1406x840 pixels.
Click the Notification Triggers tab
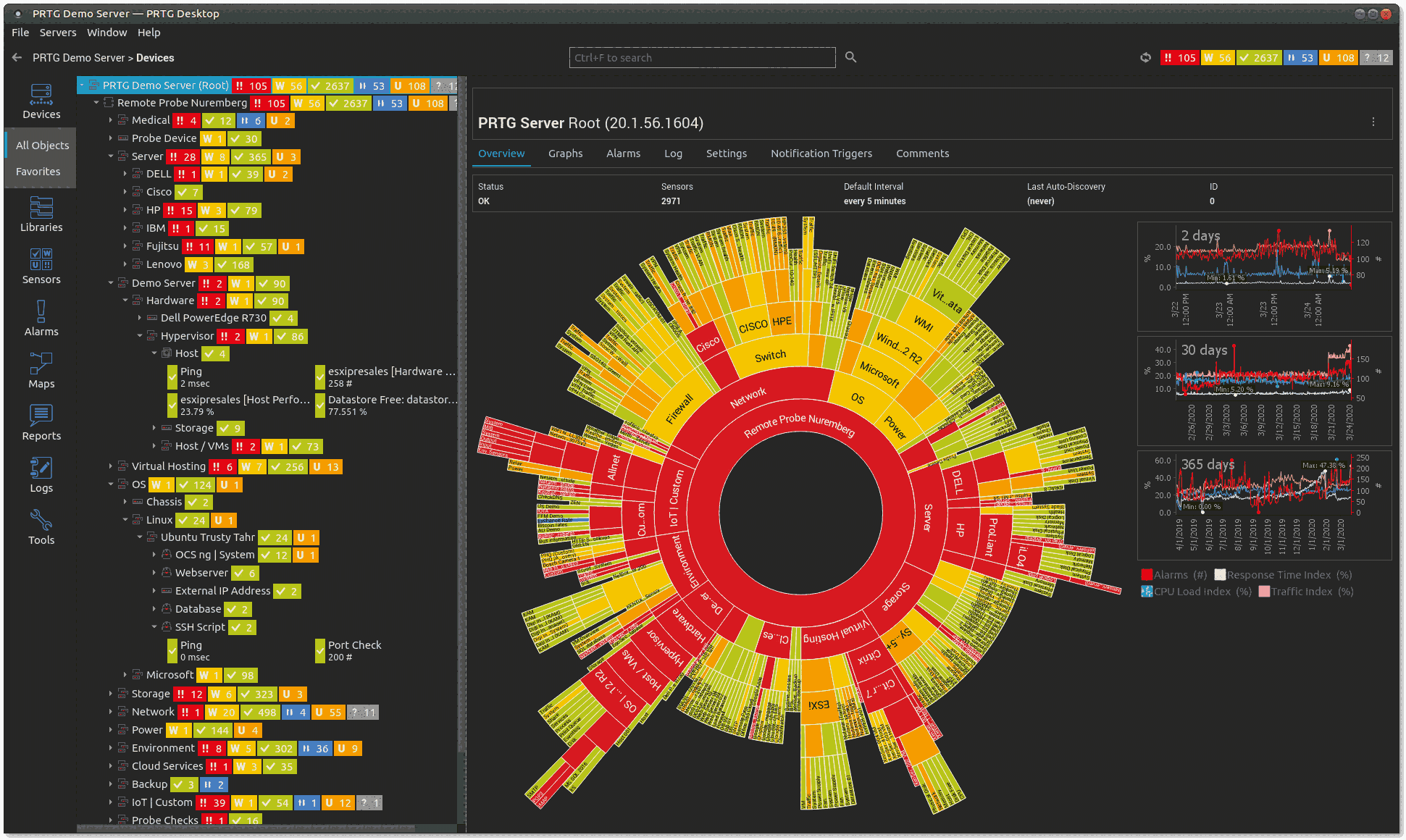821,154
